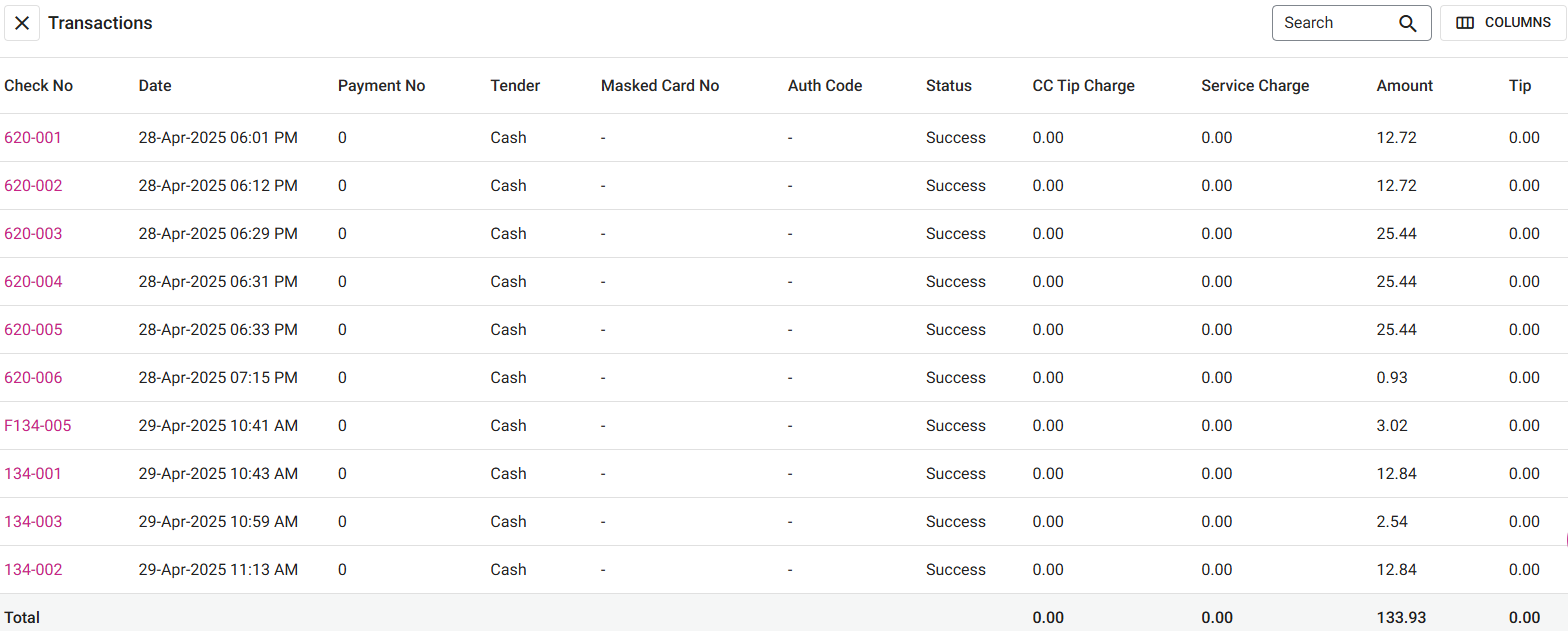Open check 620-001 link
This screenshot has width=1568, height=631.
[33, 138]
